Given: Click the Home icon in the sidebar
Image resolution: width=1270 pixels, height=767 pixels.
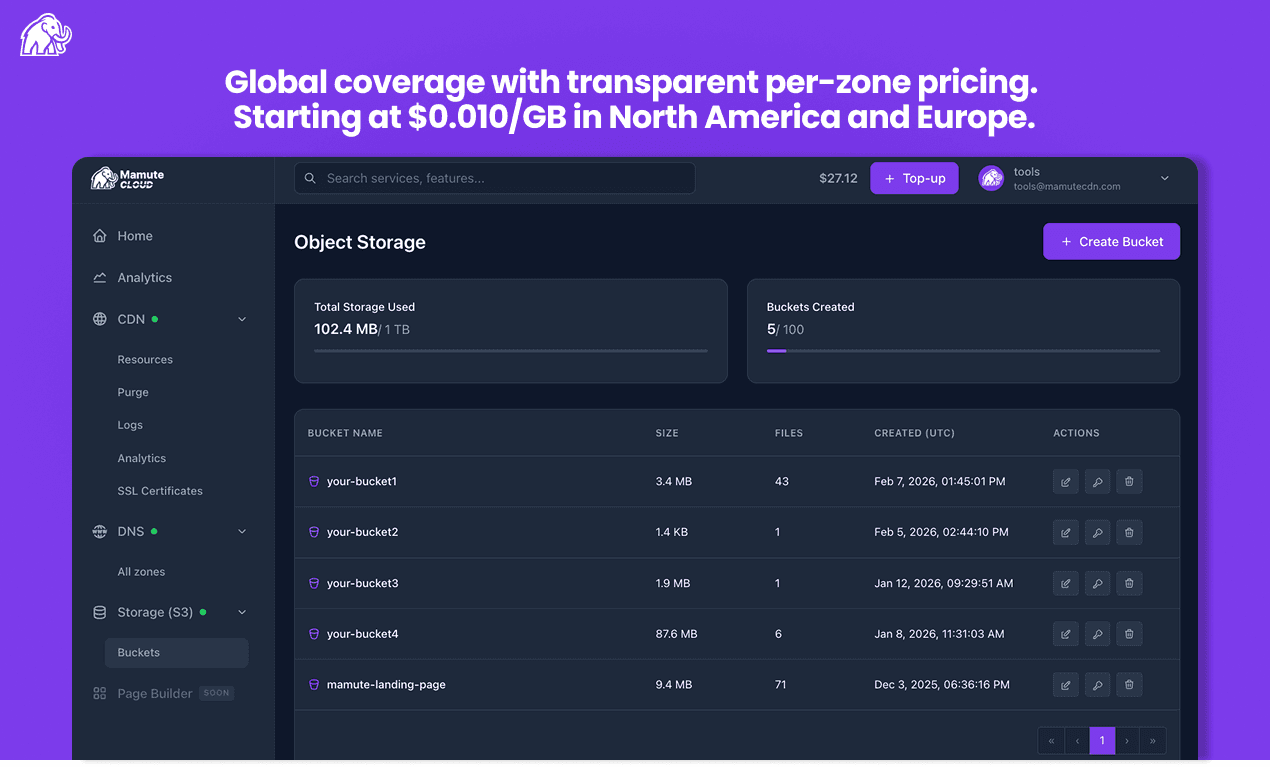Looking at the screenshot, I should [x=99, y=235].
